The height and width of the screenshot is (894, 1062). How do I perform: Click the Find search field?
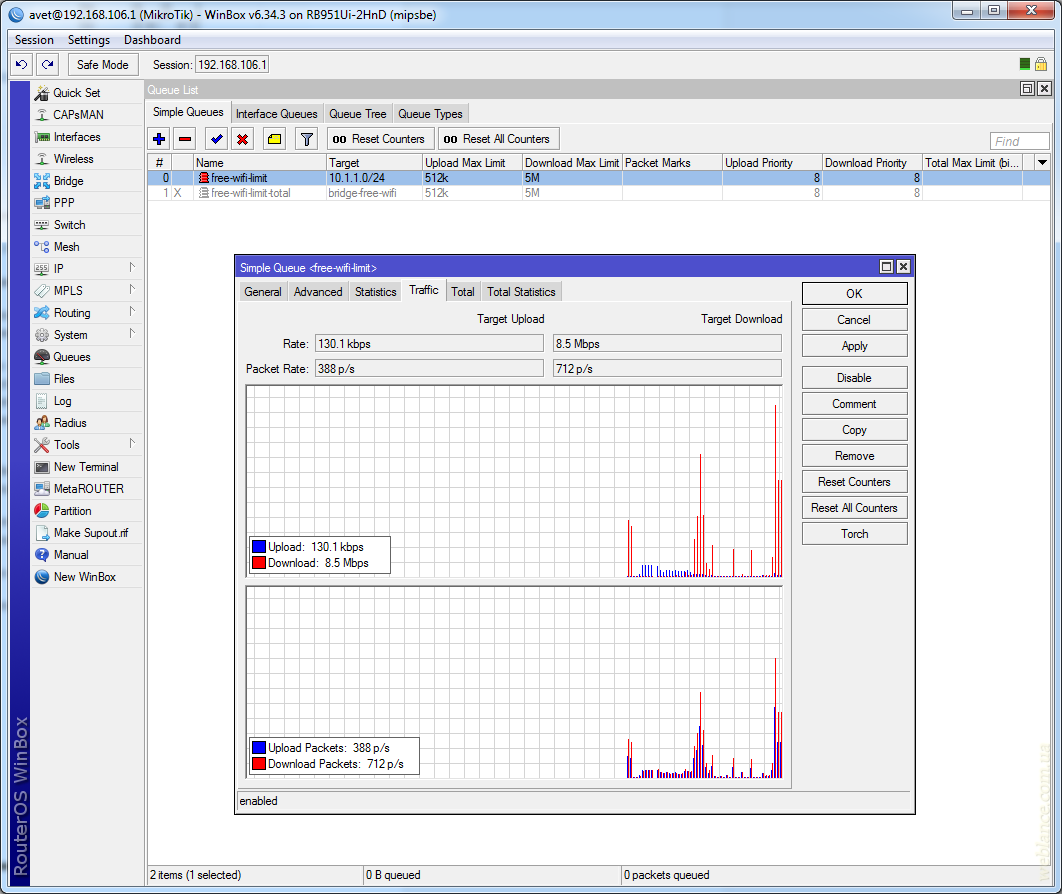pyautogui.click(x=1019, y=141)
